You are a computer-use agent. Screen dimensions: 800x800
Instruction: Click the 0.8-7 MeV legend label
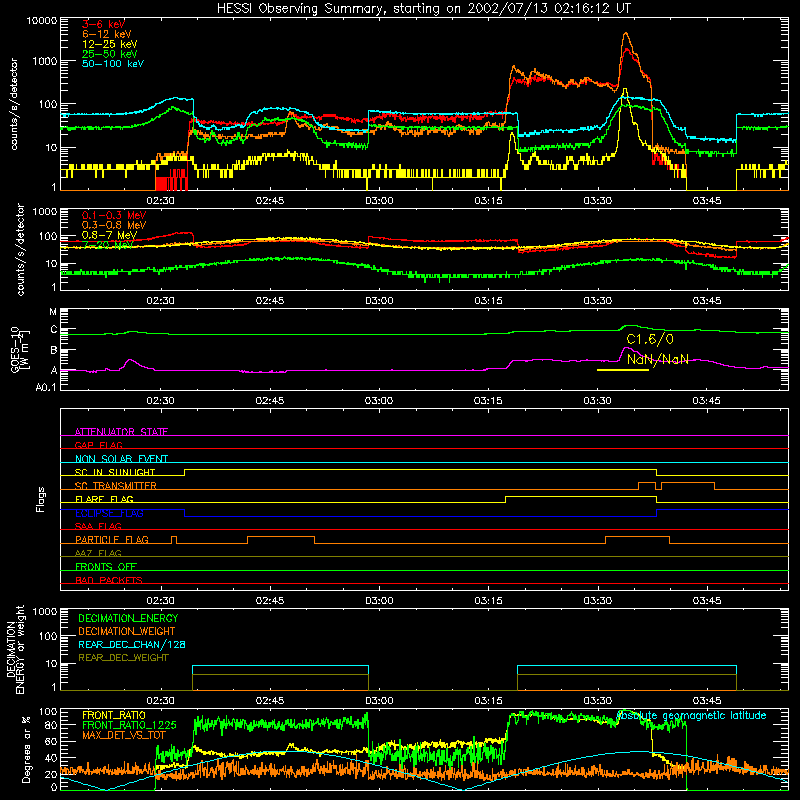coord(110,235)
